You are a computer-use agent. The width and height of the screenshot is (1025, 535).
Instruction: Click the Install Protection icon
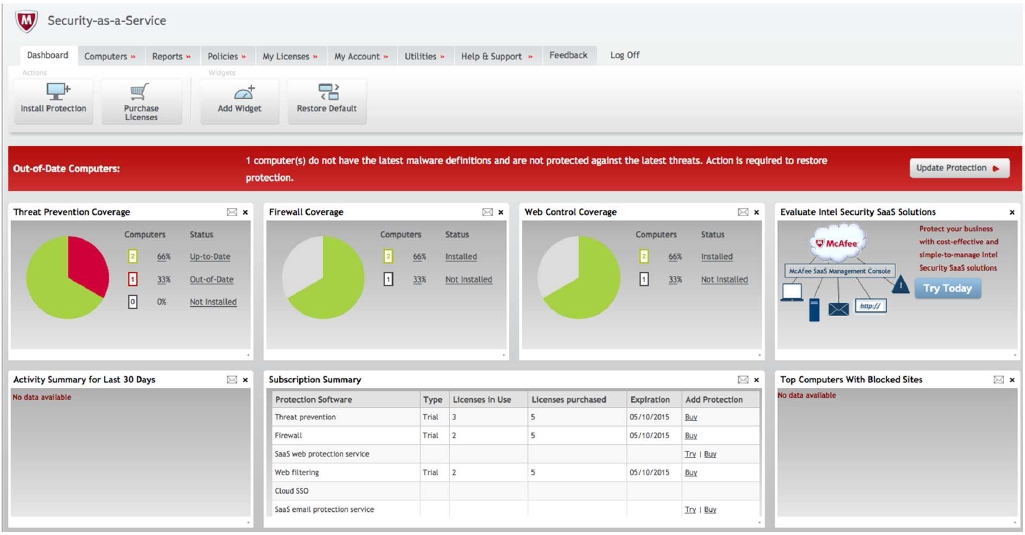point(58,91)
